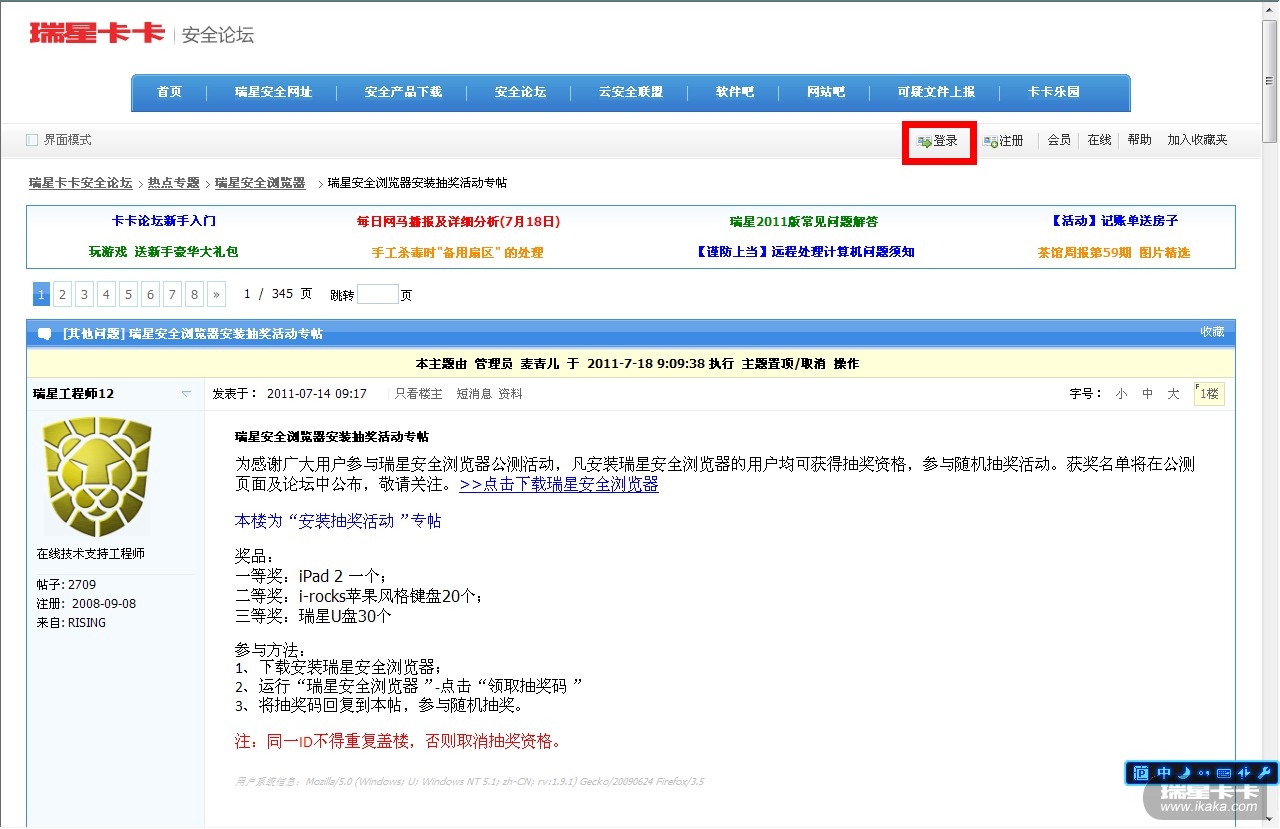This screenshot has height=829, width=1280.
Task: Open 每日网马播报及详细分析(7月18日)
Action: click(x=458, y=221)
